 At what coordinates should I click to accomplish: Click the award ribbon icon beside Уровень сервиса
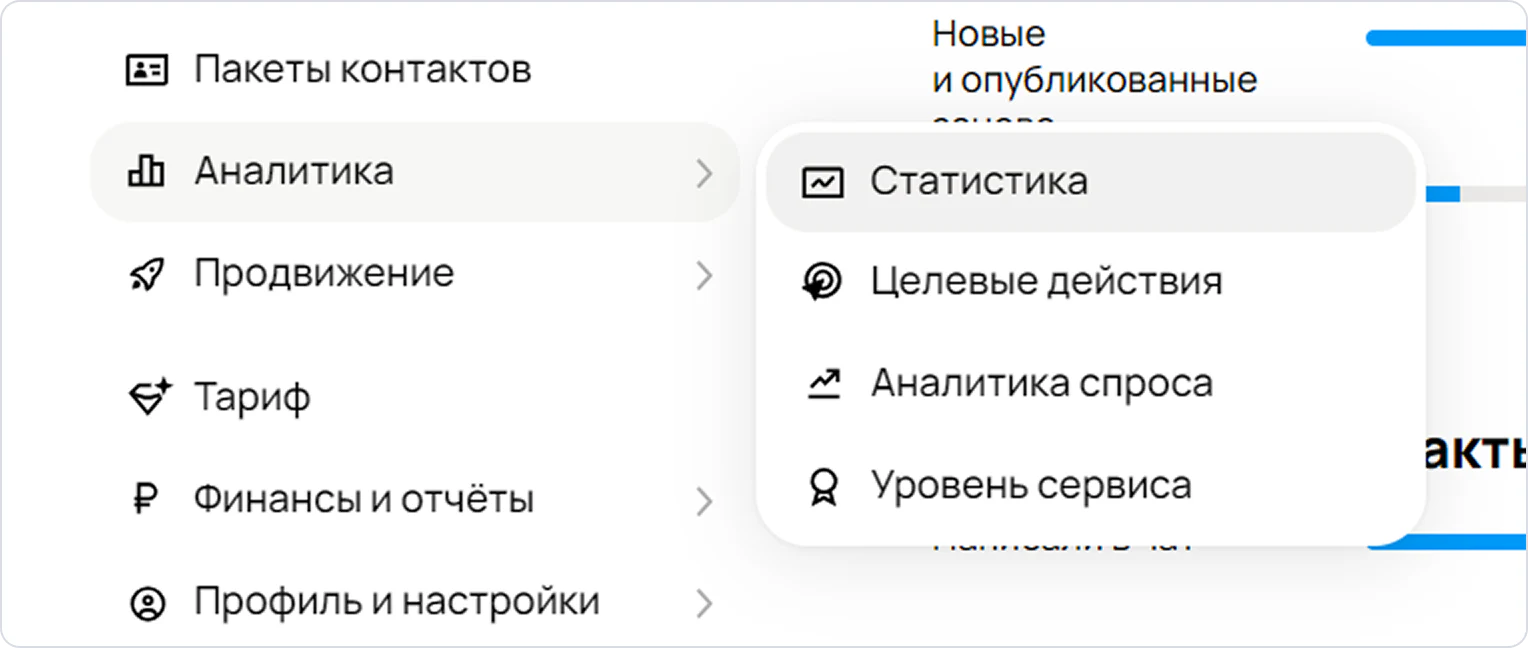[x=823, y=487]
